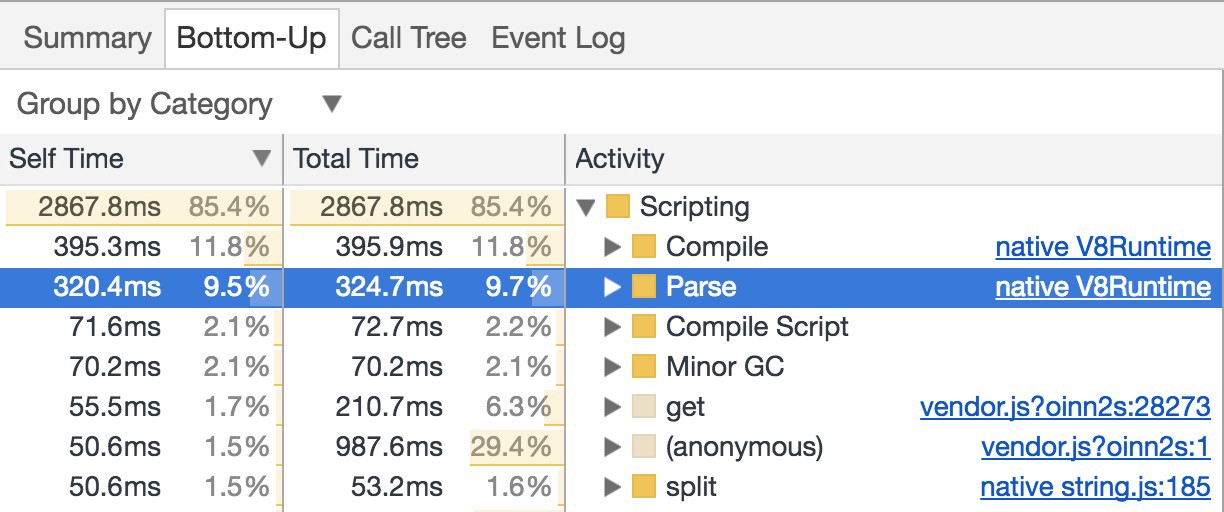Follow the native string.js:185 link
Viewport: 1224px width, 512px height.
click(1095, 487)
